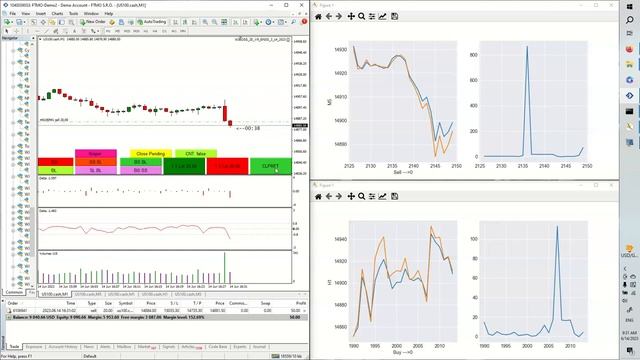Toggle chart auto scroll

click(235, 22)
